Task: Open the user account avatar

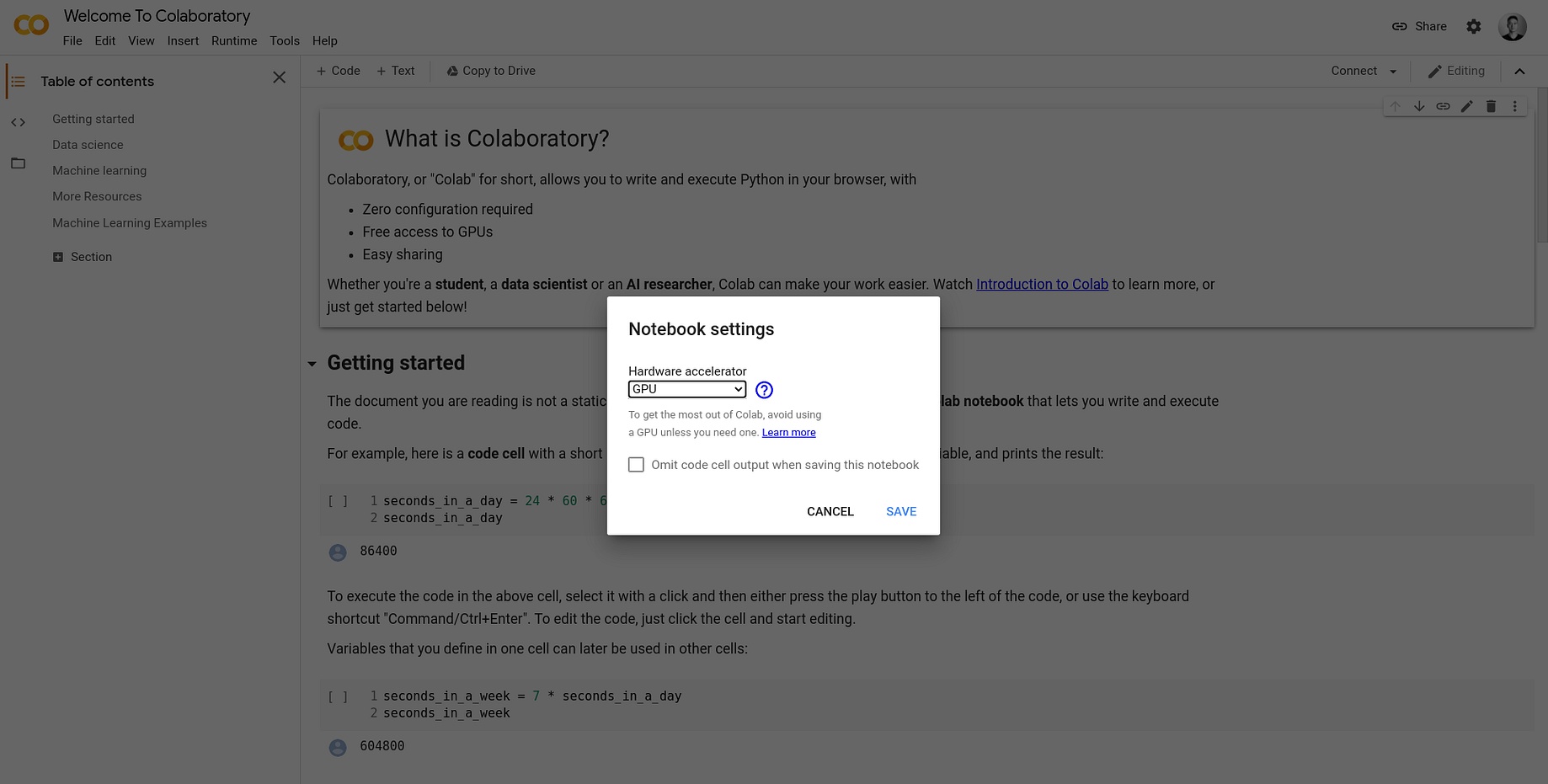Action: [x=1513, y=27]
